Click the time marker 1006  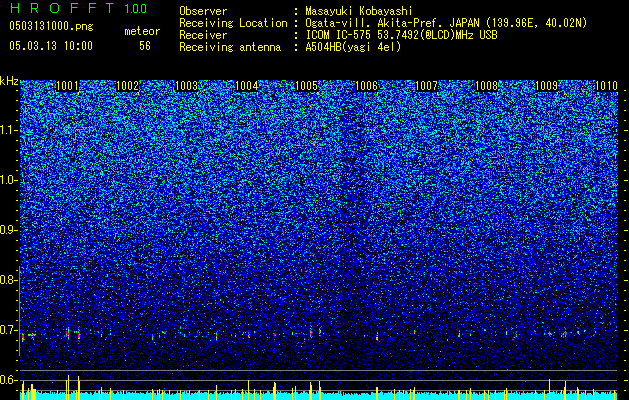pyautogui.click(x=367, y=86)
